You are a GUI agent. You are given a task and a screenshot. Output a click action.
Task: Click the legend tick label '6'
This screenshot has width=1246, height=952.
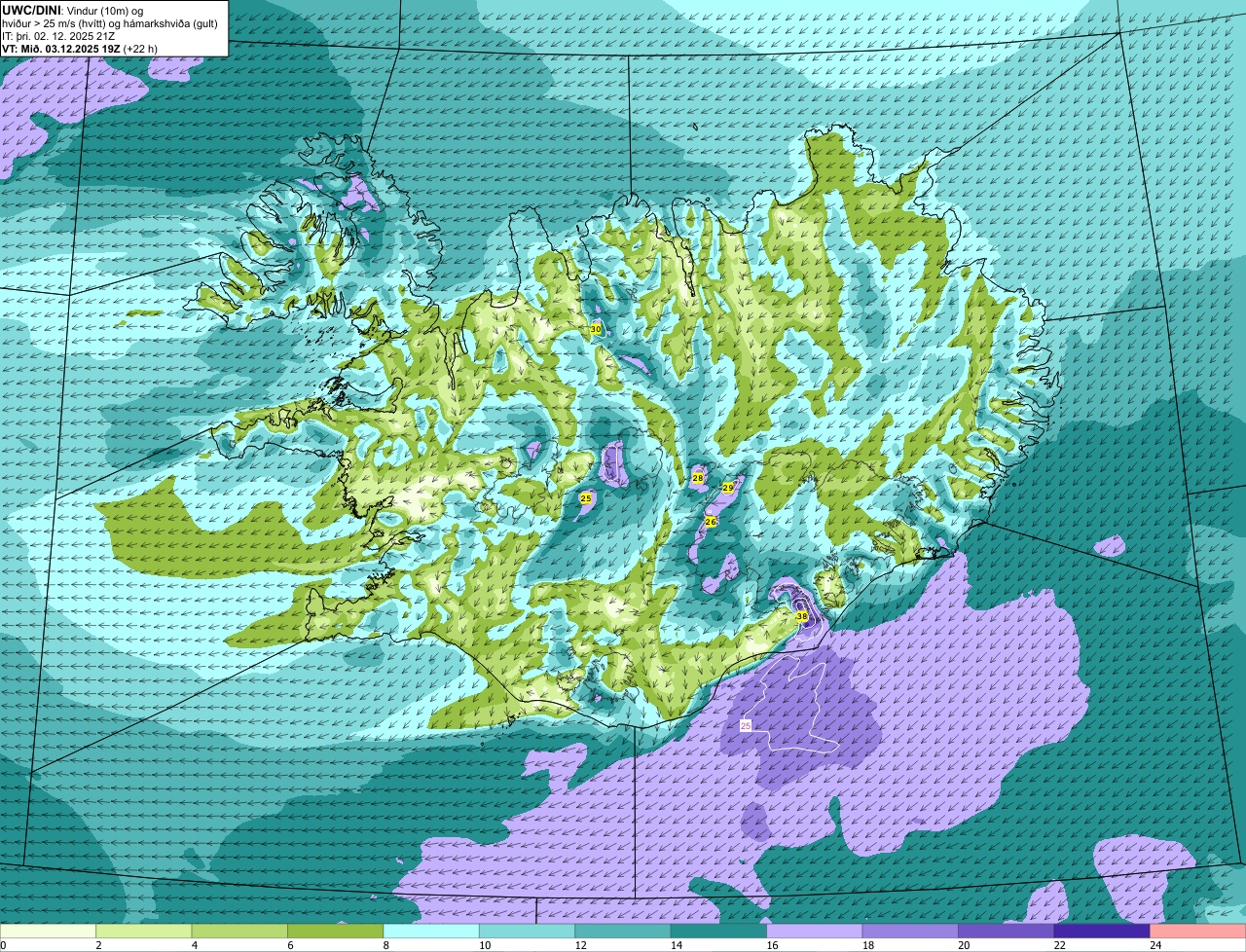pos(290,944)
